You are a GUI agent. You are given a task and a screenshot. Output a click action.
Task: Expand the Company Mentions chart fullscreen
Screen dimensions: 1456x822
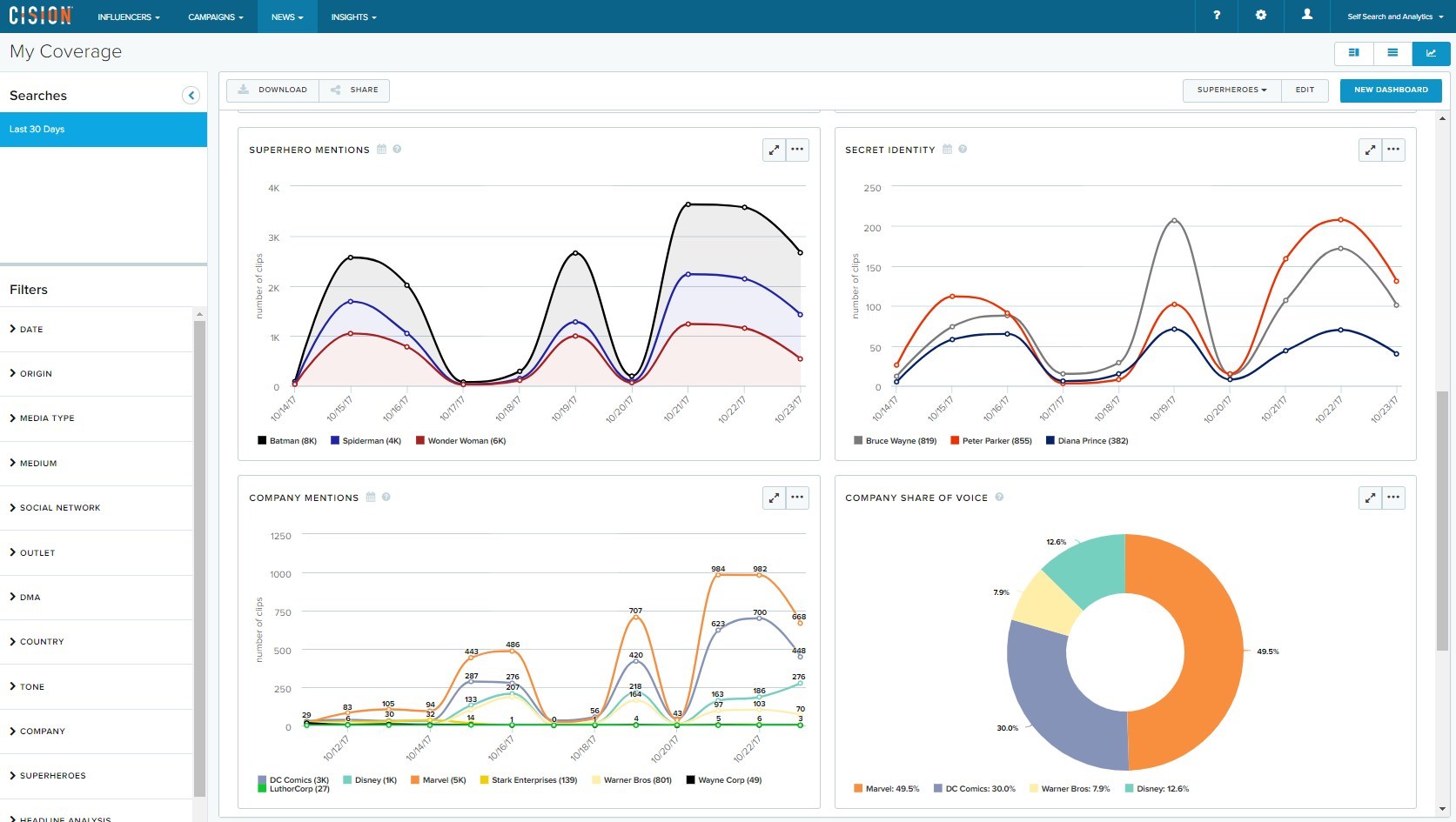[774, 498]
